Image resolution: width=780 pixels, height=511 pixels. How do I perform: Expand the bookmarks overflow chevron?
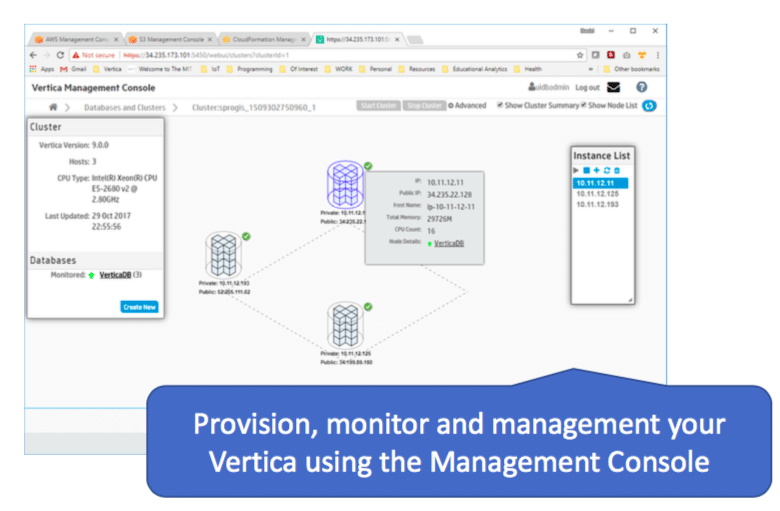(x=590, y=69)
